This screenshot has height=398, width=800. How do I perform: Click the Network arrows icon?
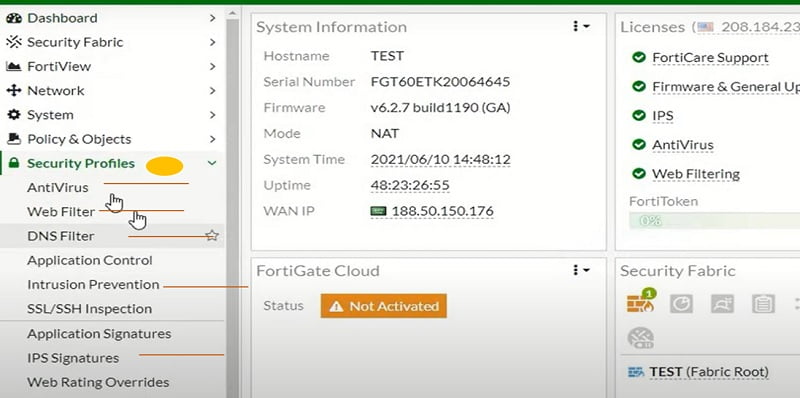pos(14,90)
